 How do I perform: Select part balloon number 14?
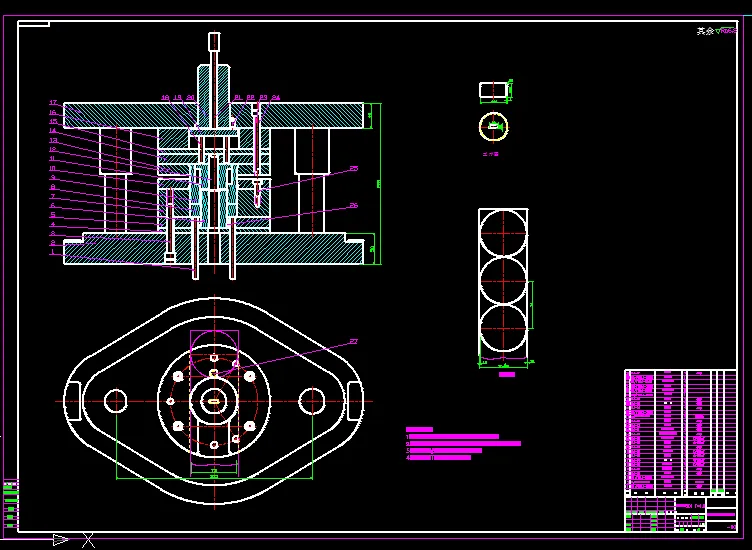tap(53, 130)
